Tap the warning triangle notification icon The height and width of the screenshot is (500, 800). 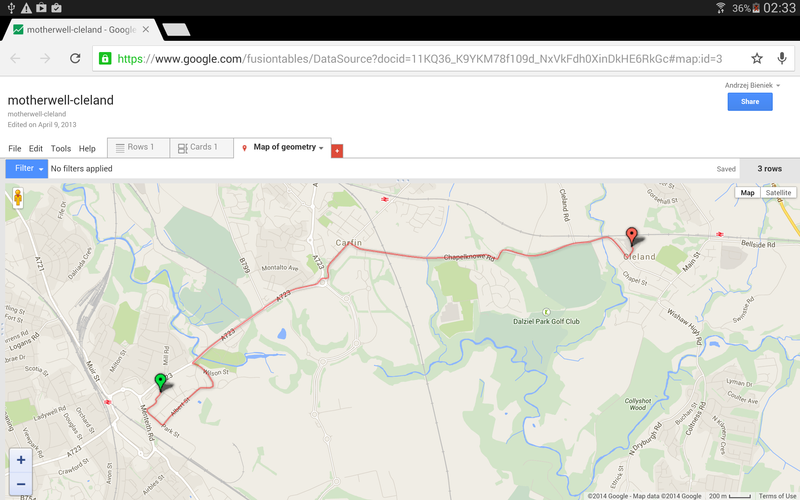[x=26, y=8]
